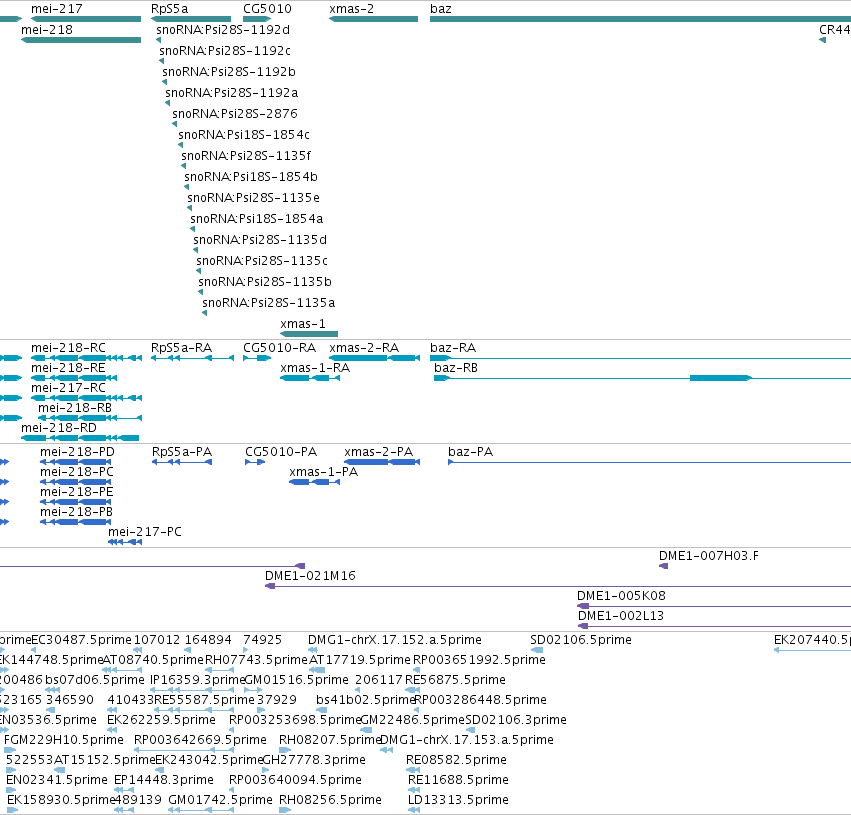Screen dimensions: 851x815
Task: Select snoRNA:Psi18S-1854a label
Action: [257, 219]
